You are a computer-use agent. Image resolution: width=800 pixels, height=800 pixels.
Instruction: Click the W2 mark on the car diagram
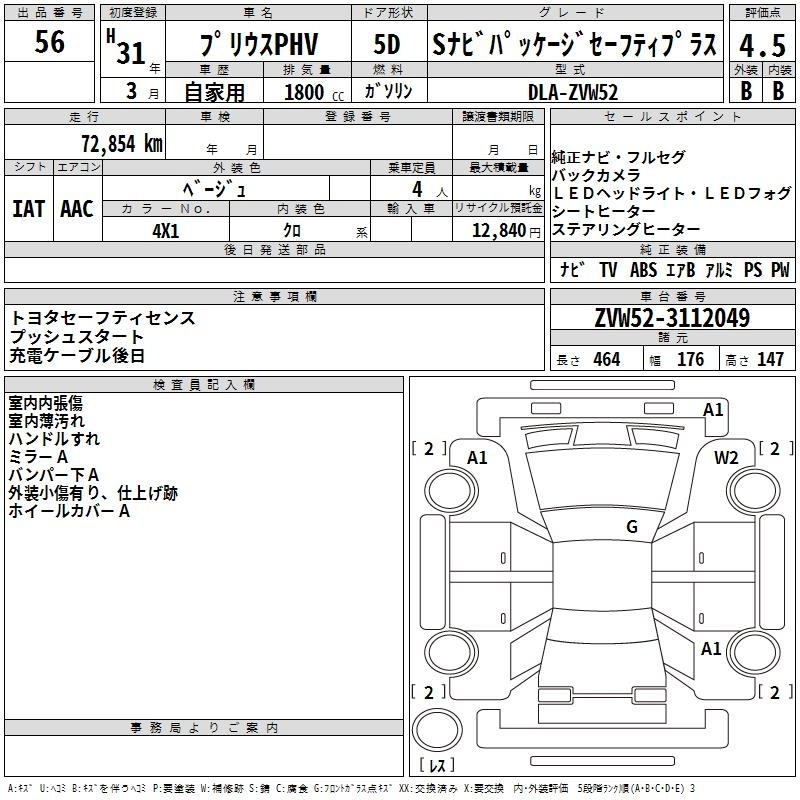pyautogui.click(x=726, y=458)
